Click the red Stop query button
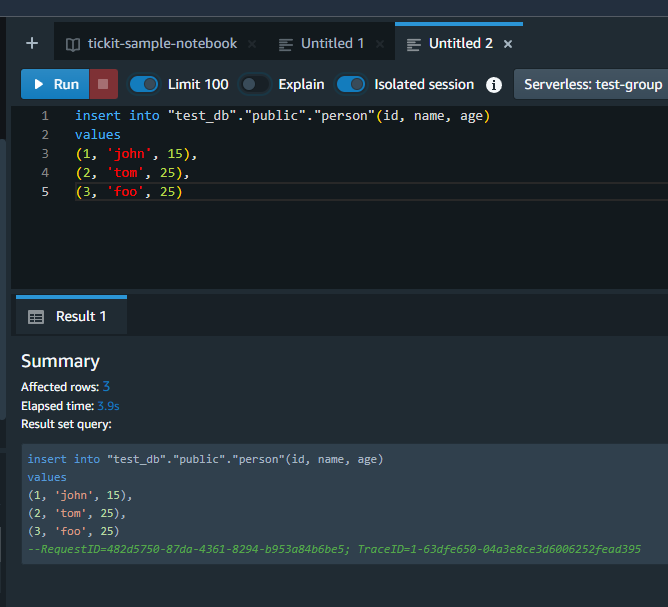This screenshot has width=668, height=607. click(x=104, y=84)
